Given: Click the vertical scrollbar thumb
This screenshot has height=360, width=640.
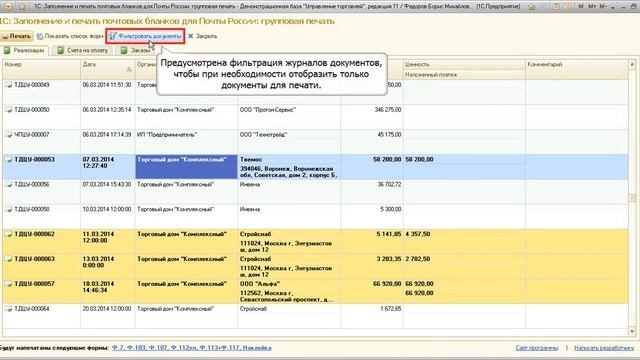Looking at the screenshot, I should (632, 198).
